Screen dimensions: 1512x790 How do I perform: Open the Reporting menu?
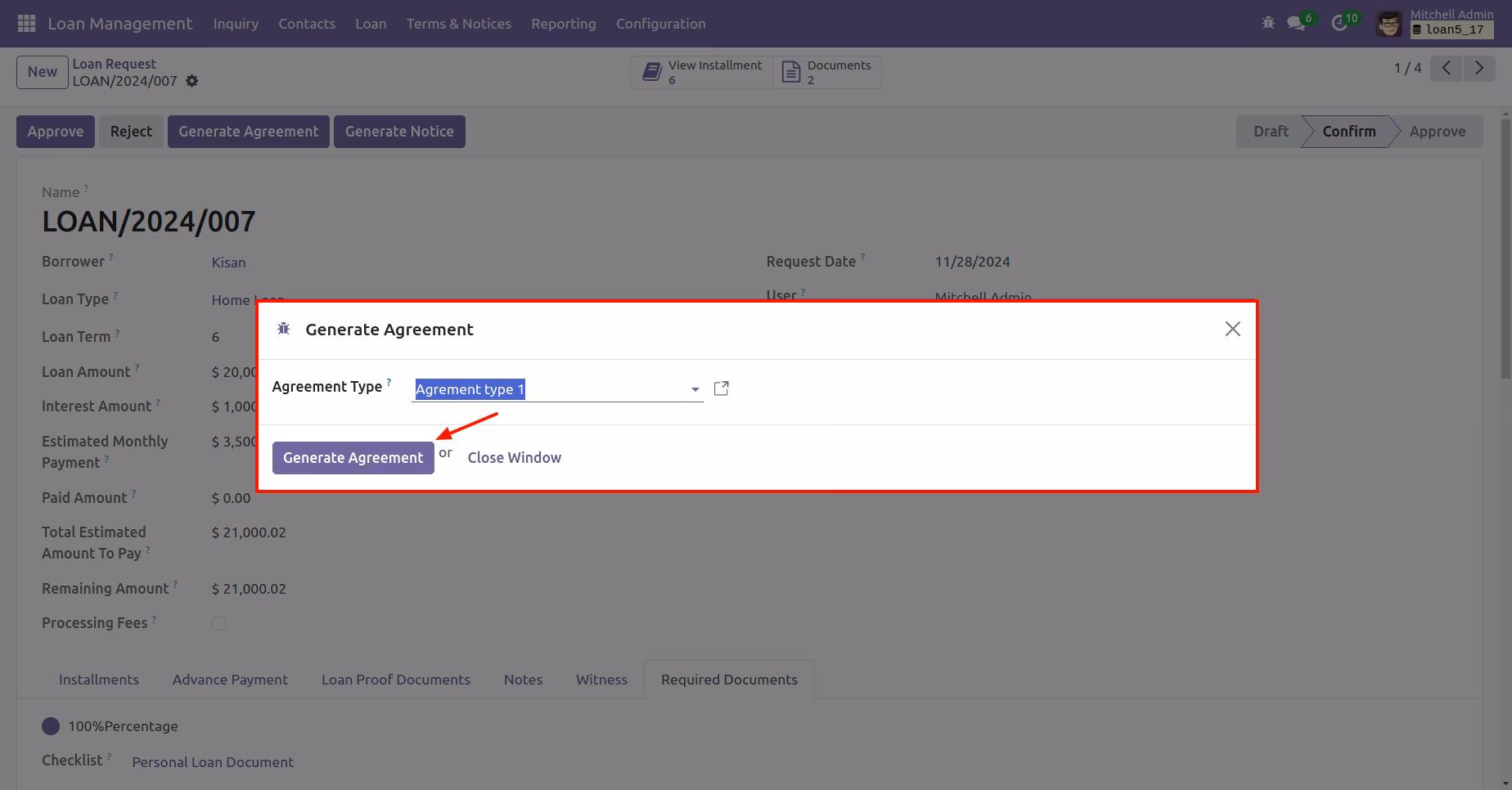(564, 24)
